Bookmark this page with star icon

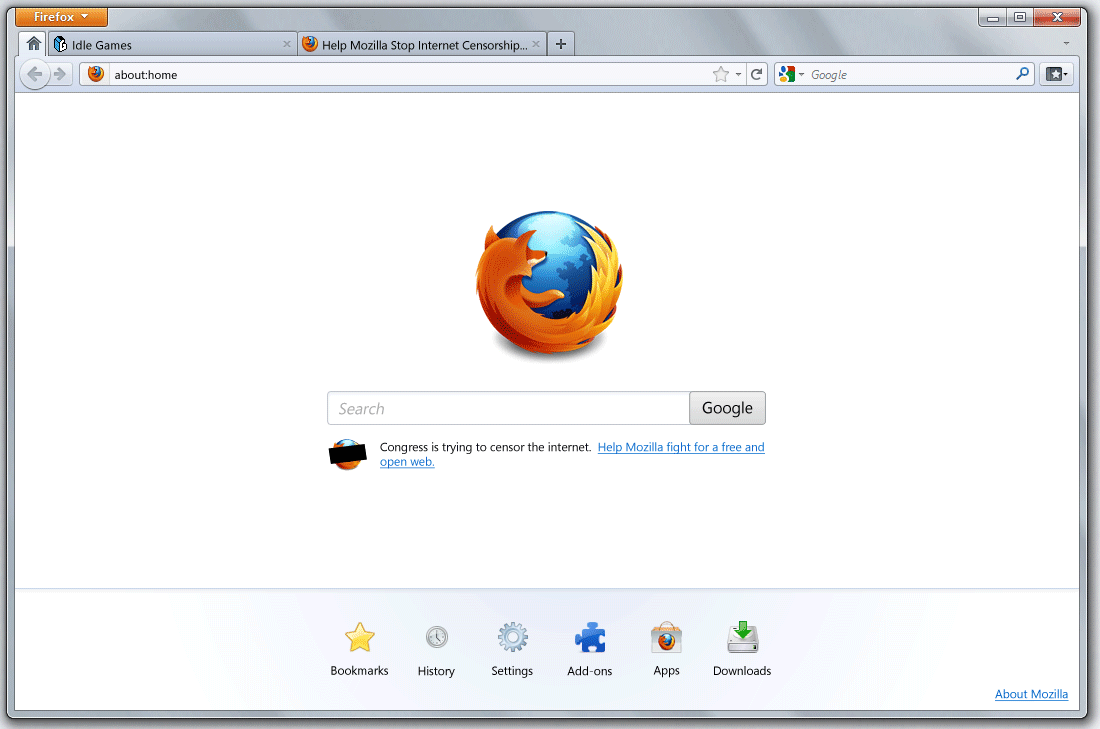[720, 74]
